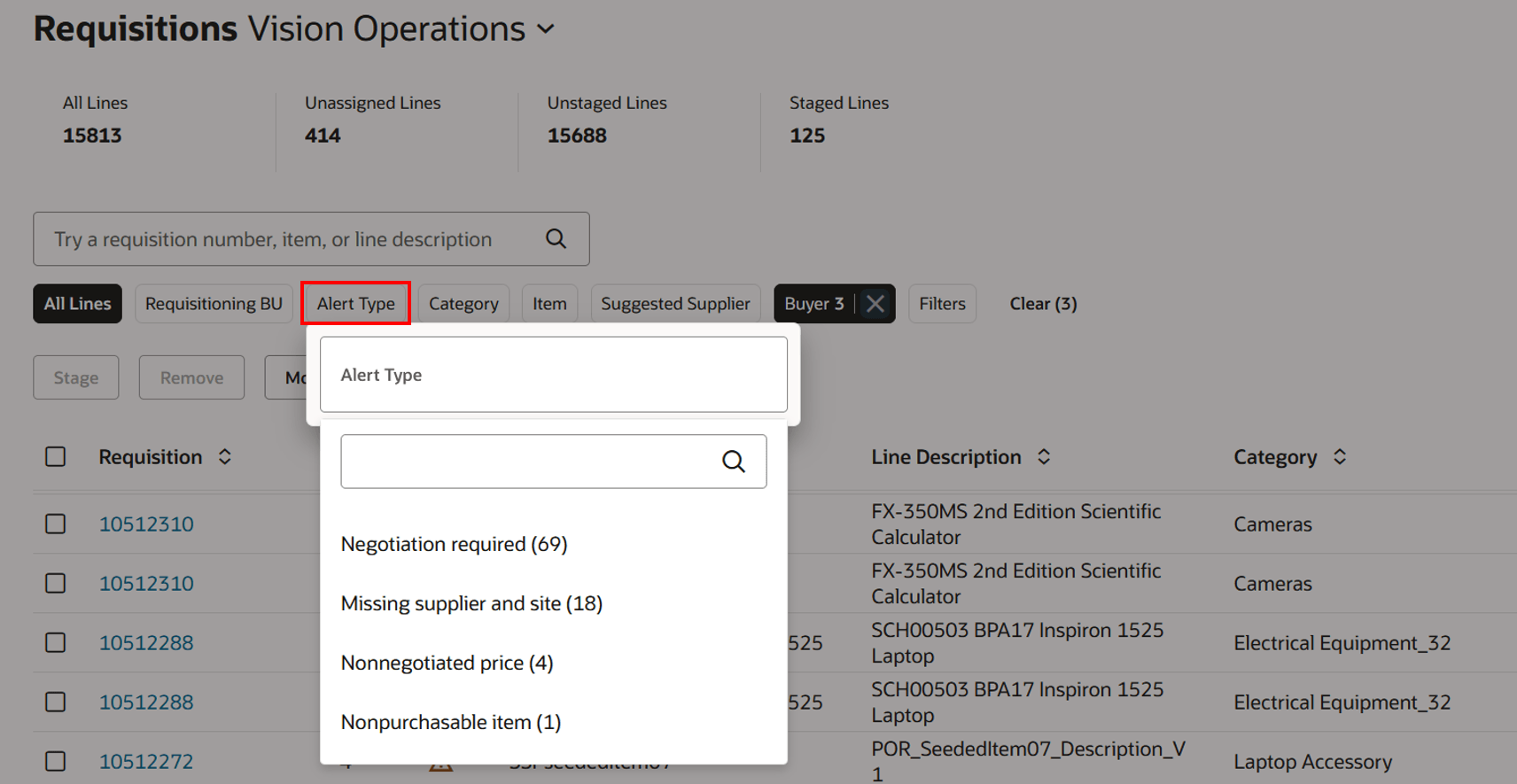
Task: Open the Requisitioning BU filter chip
Action: [214, 304]
